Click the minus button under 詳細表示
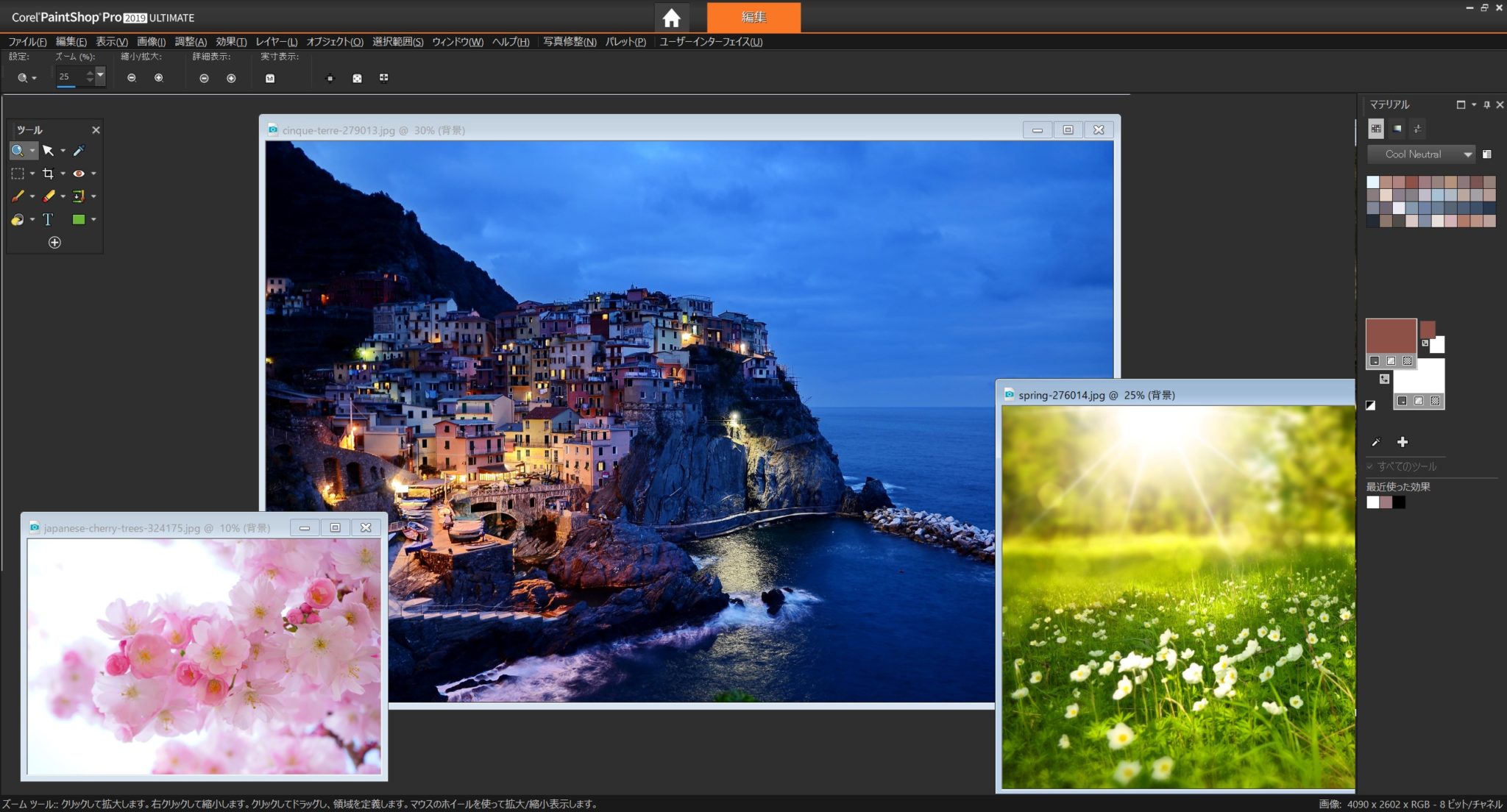 pos(205,78)
